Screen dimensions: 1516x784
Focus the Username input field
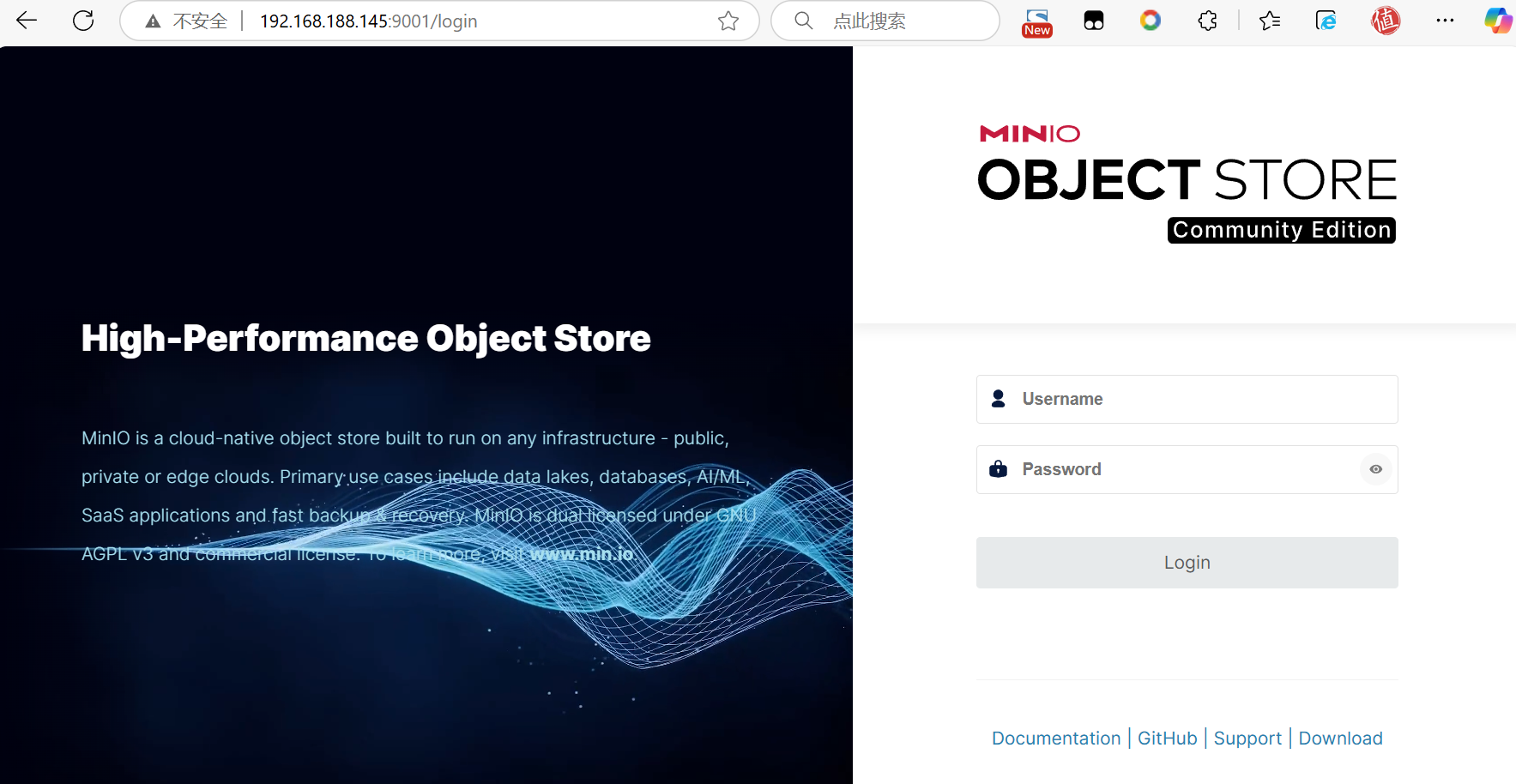click(1187, 399)
